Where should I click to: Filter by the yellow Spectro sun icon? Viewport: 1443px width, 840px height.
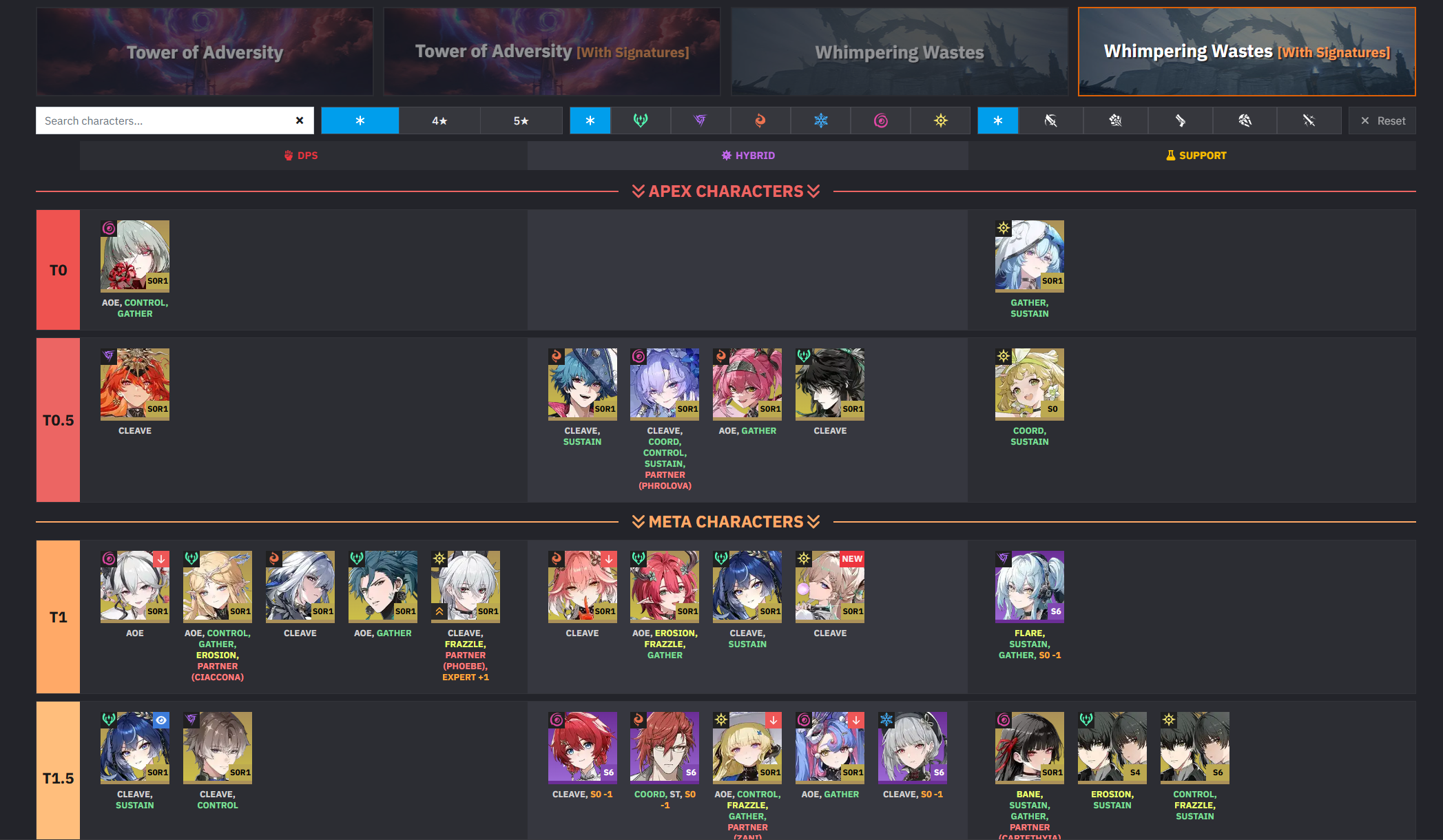point(940,120)
